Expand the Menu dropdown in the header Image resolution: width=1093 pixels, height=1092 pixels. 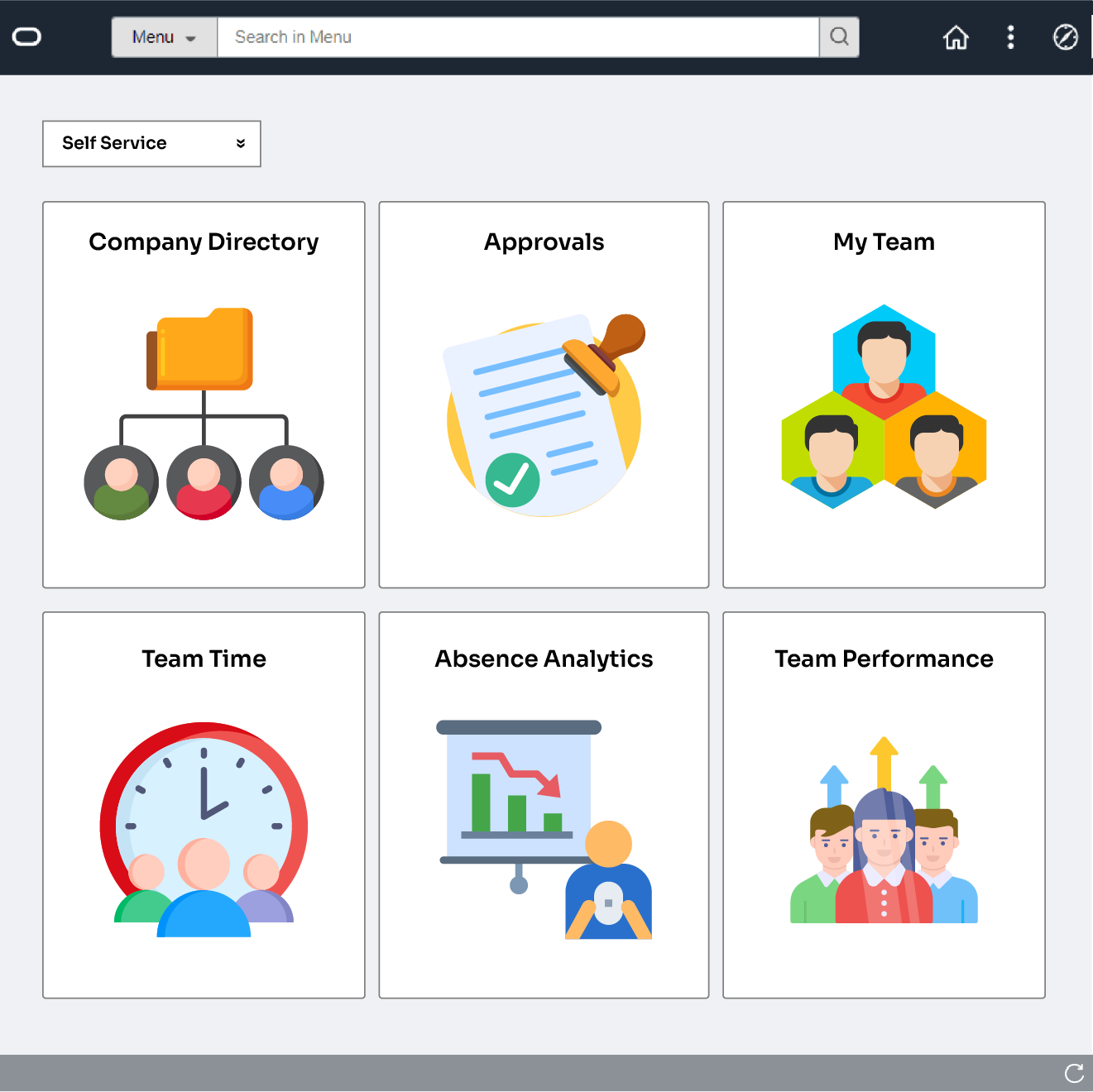[164, 36]
